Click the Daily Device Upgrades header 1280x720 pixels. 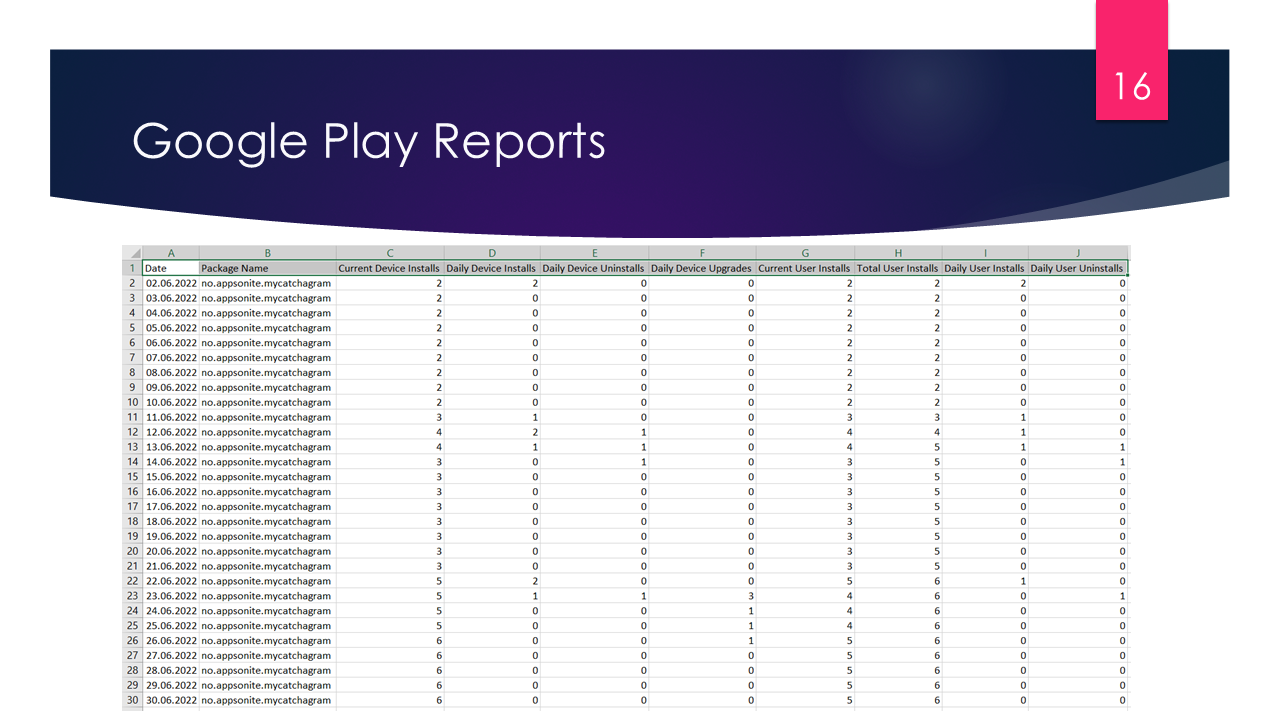701,268
